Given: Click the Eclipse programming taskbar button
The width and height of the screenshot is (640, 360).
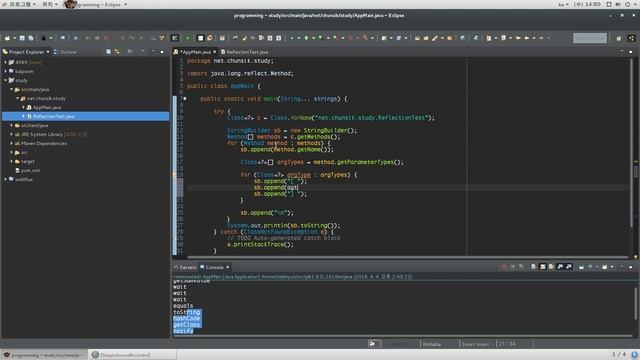Looking at the screenshot, I should 44,355.
